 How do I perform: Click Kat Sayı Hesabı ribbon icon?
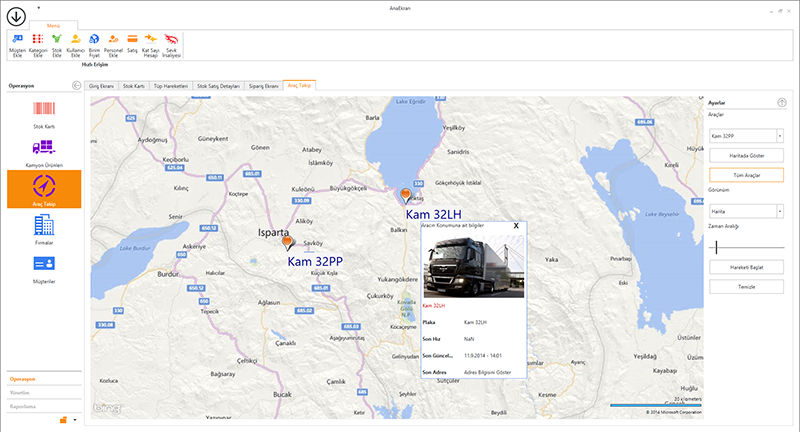[x=151, y=45]
